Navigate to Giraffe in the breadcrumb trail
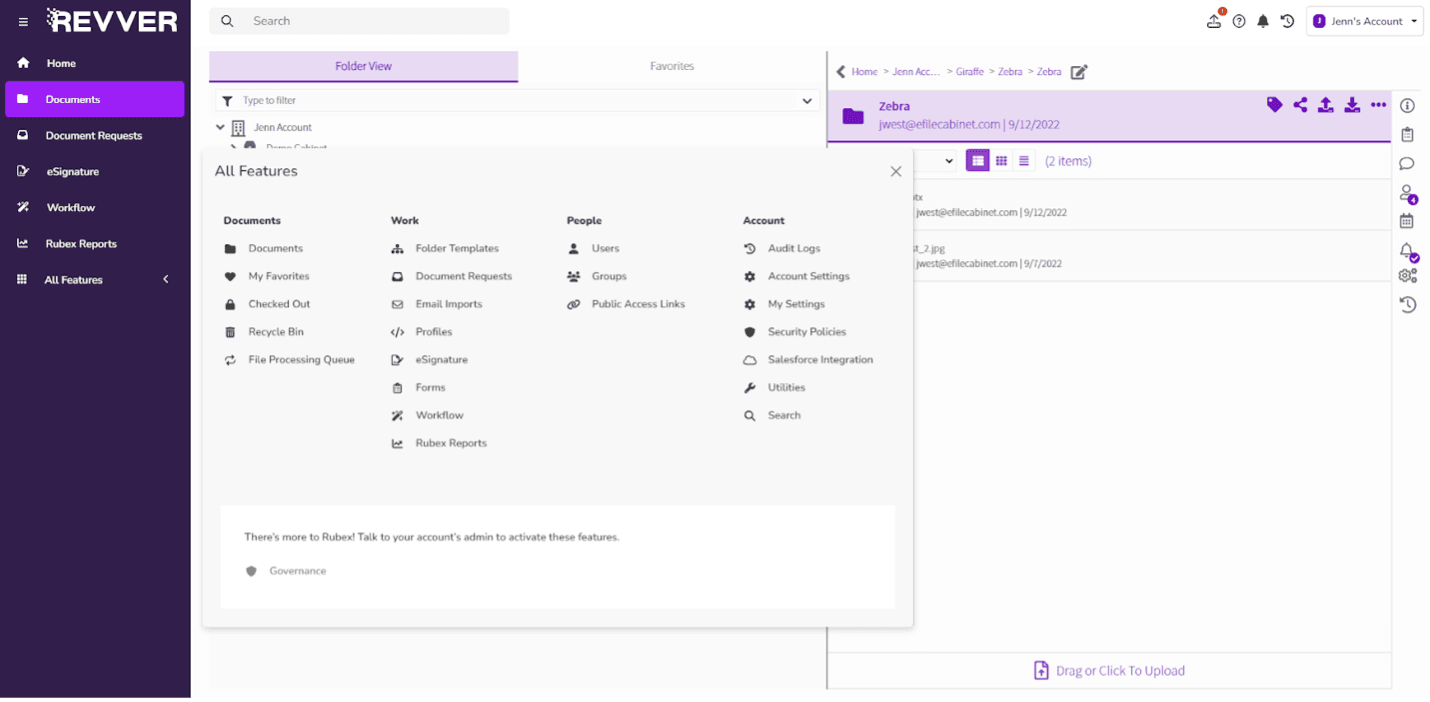Image resolution: width=1430 pixels, height=702 pixels. pyautogui.click(x=970, y=71)
